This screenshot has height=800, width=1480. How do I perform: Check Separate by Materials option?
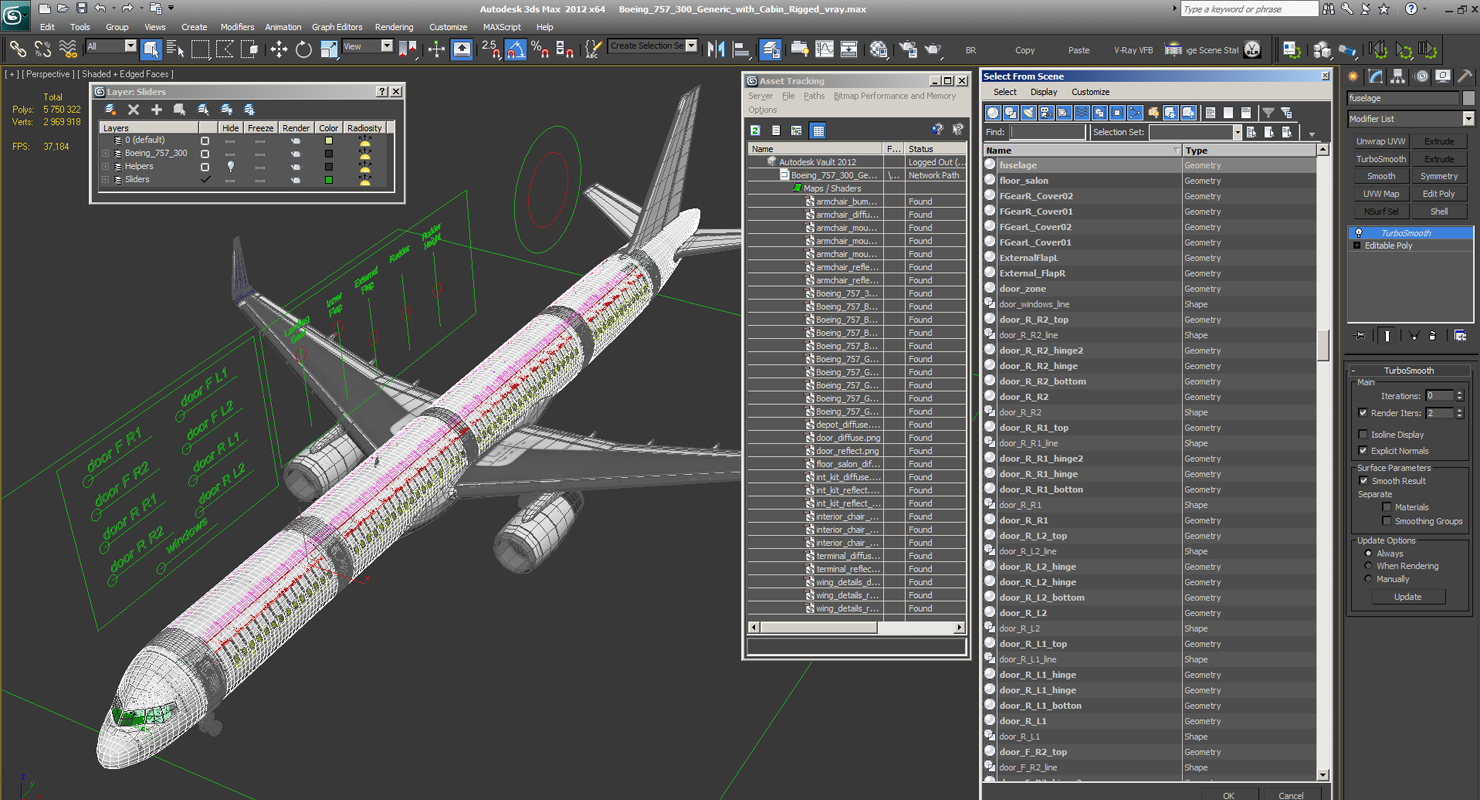click(1386, 507)
